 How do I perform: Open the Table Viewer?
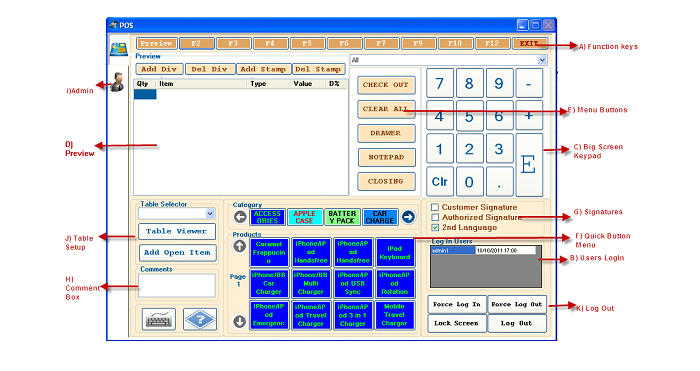(x=177, y=231)
